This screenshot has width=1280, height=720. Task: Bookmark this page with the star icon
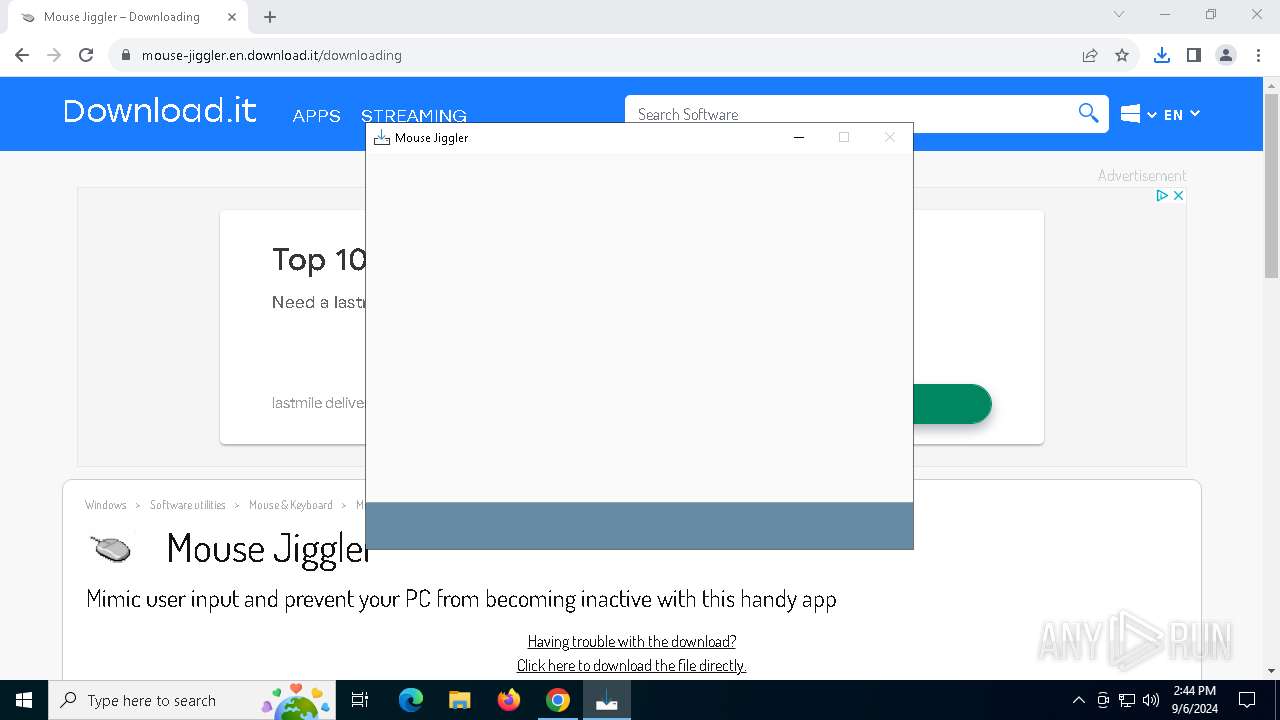click(1122, 55)
